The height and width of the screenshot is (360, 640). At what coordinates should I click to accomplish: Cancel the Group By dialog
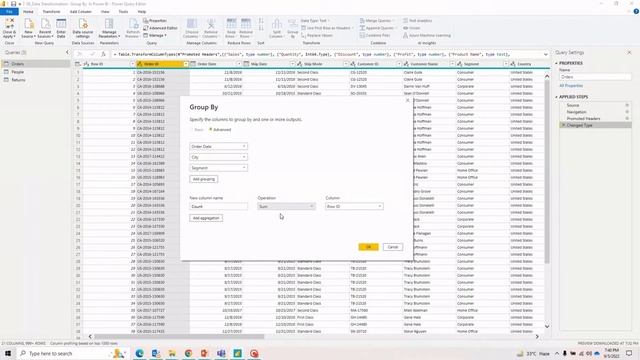coord(393,247)
